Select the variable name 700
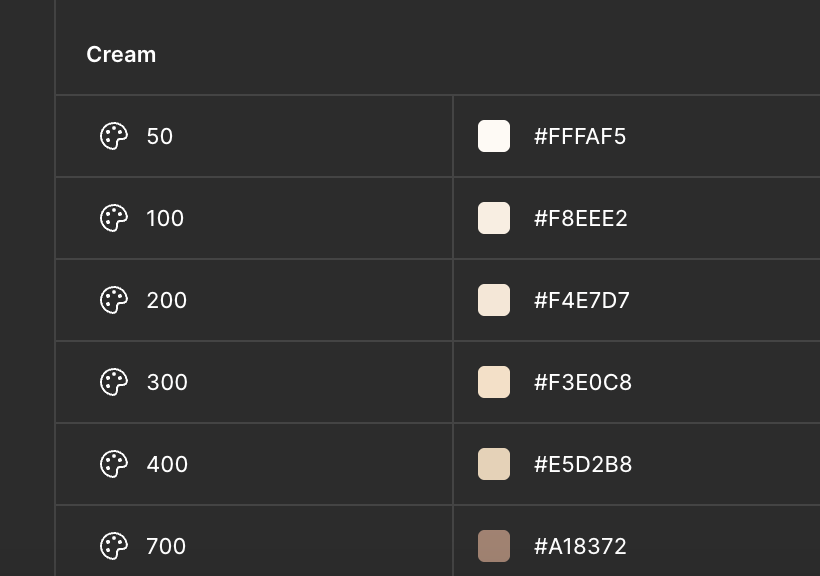This screenshot has height=576, width=820. coord(166,547)
